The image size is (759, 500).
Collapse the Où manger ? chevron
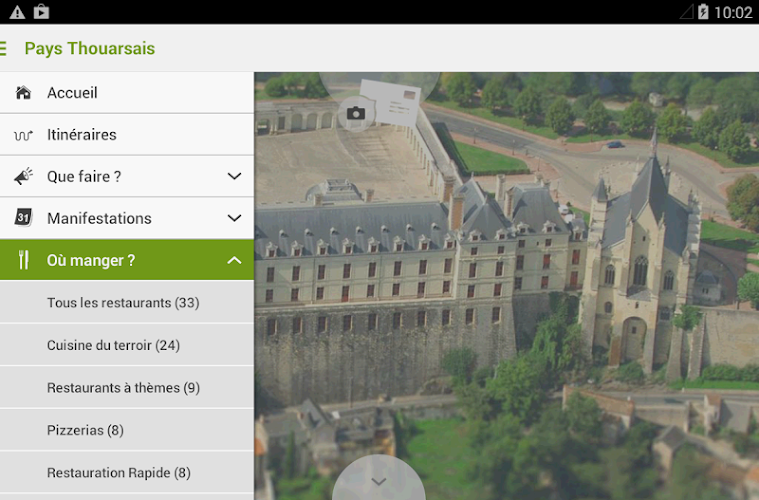coord(234,260)
